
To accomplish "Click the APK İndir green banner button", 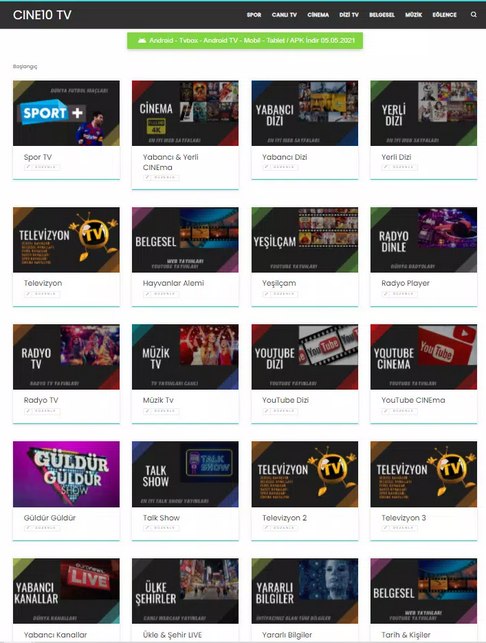I will pyautogui.click(x=245, y=41).
